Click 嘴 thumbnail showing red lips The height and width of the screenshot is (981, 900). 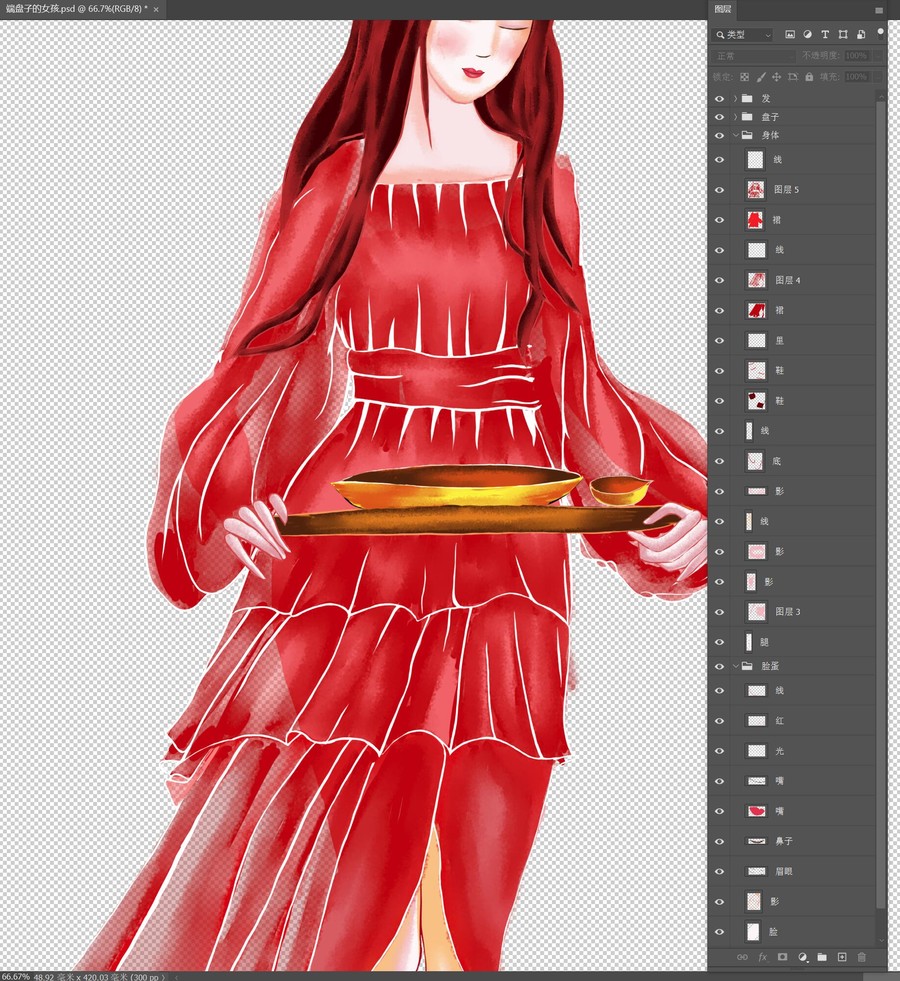pos(756,811)
